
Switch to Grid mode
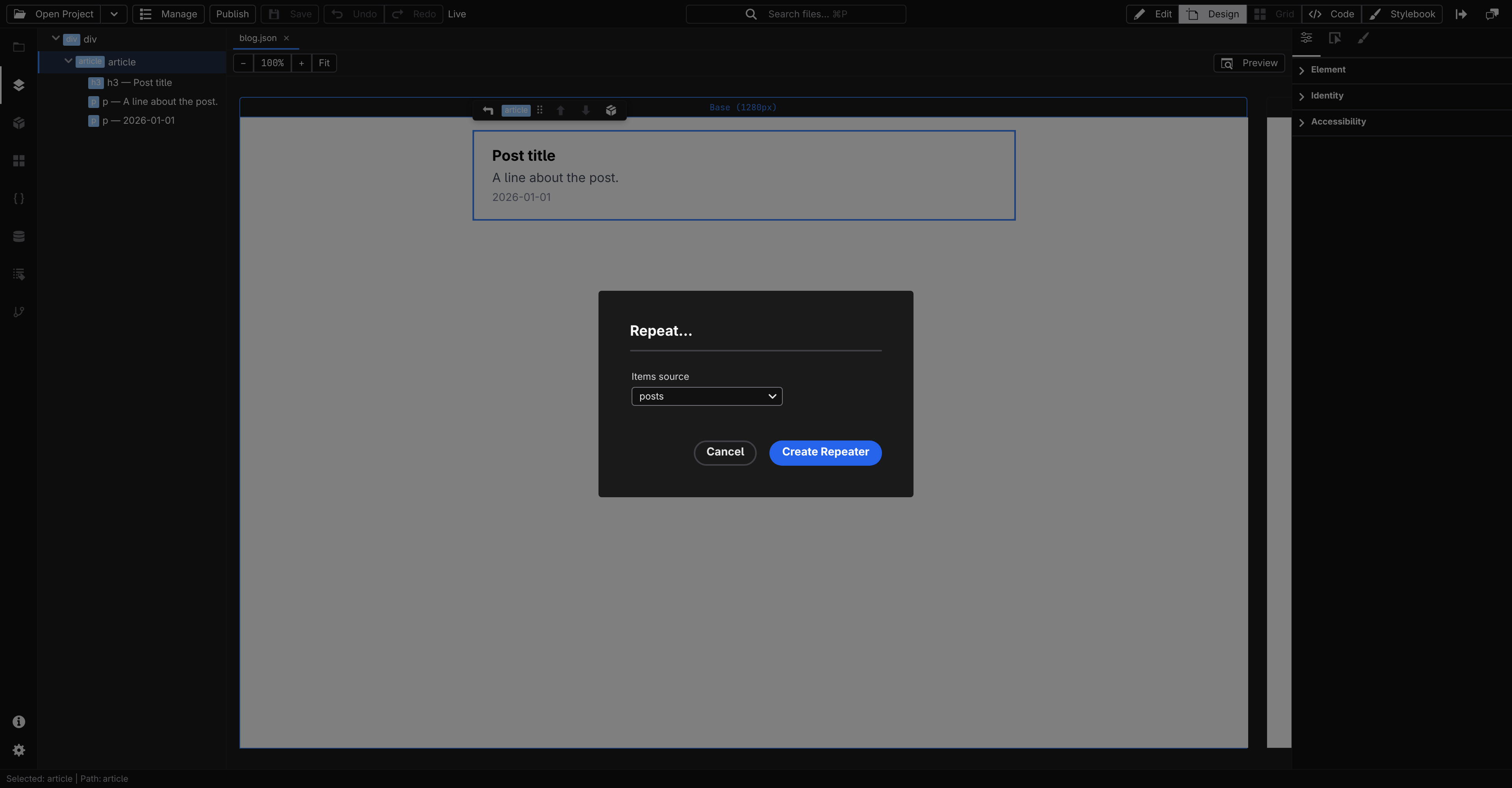[x=1274, y=14]
